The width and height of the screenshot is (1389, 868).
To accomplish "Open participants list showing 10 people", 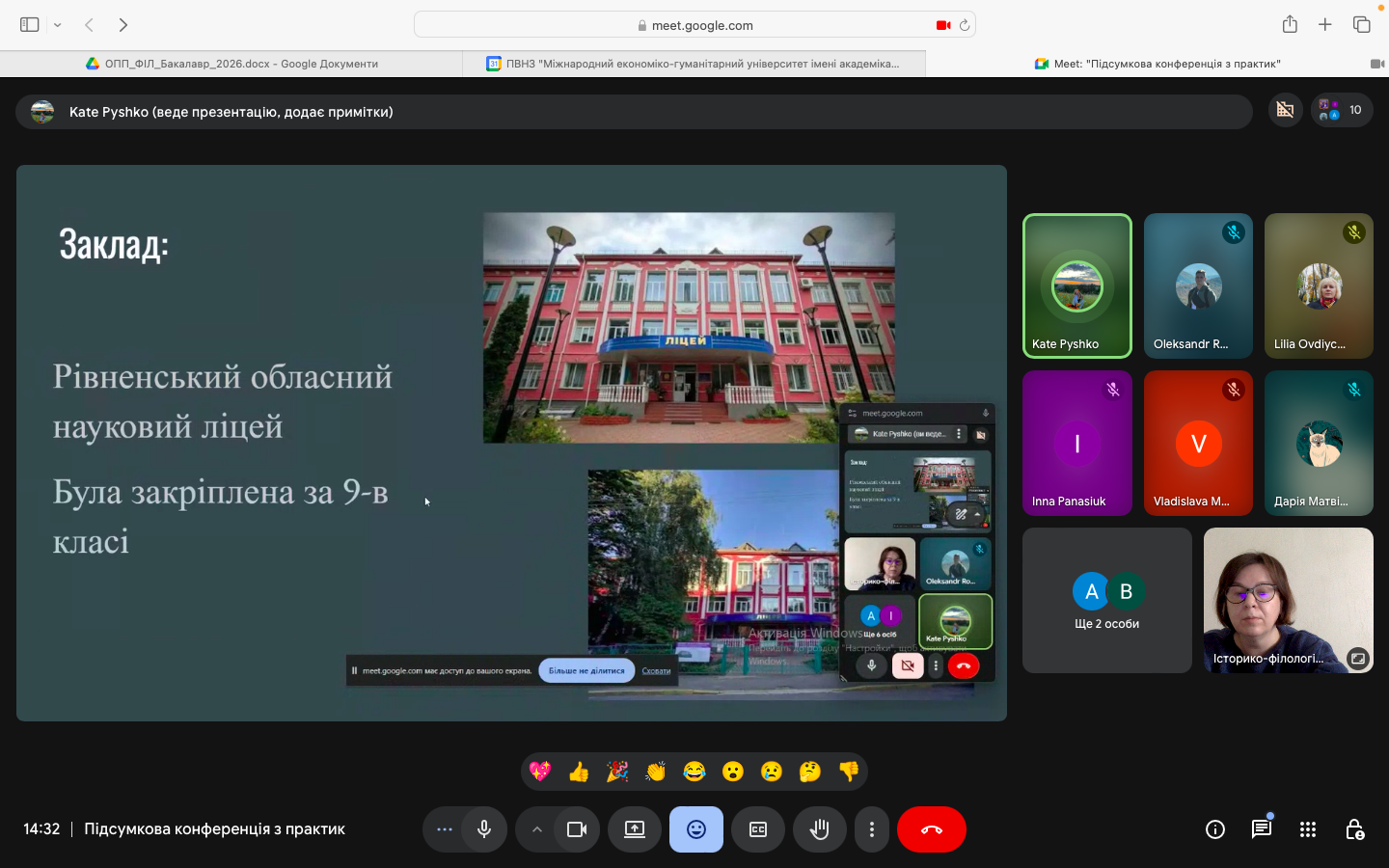I will click(1342, 110).
